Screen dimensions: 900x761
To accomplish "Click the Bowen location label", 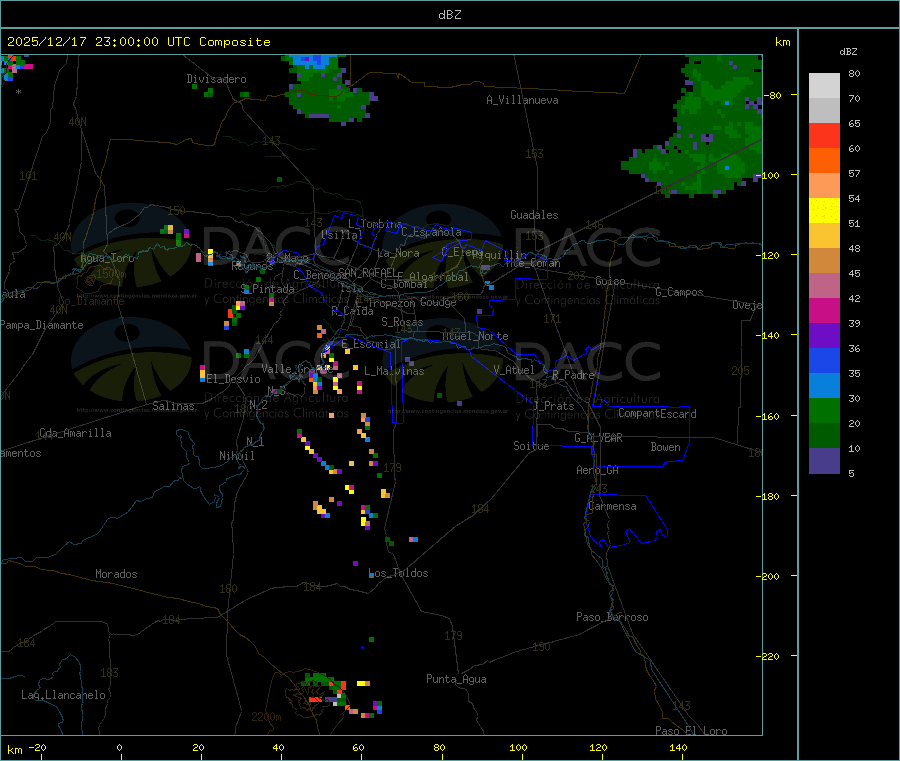I will click(x=665, y=447).
